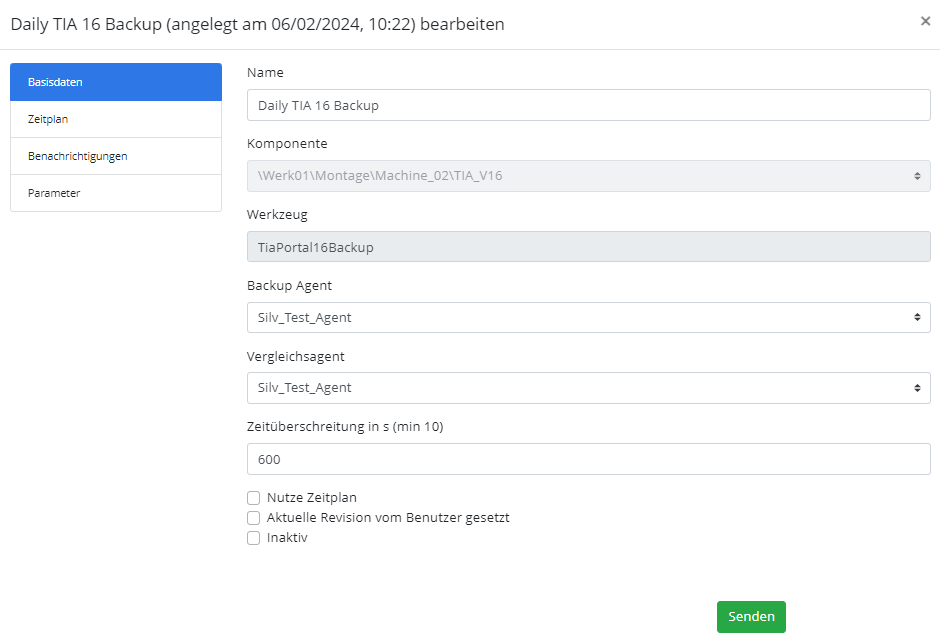The image size is (940, 640).
Task: Click the 'Zeitüberschreitung in s (min 10)' label
Action: (345, 427)
